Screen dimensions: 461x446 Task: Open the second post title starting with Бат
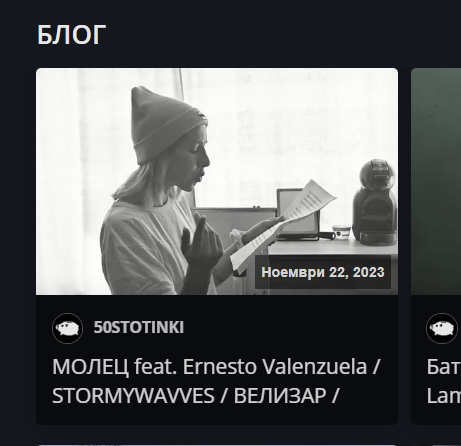(x=443, y=367)
